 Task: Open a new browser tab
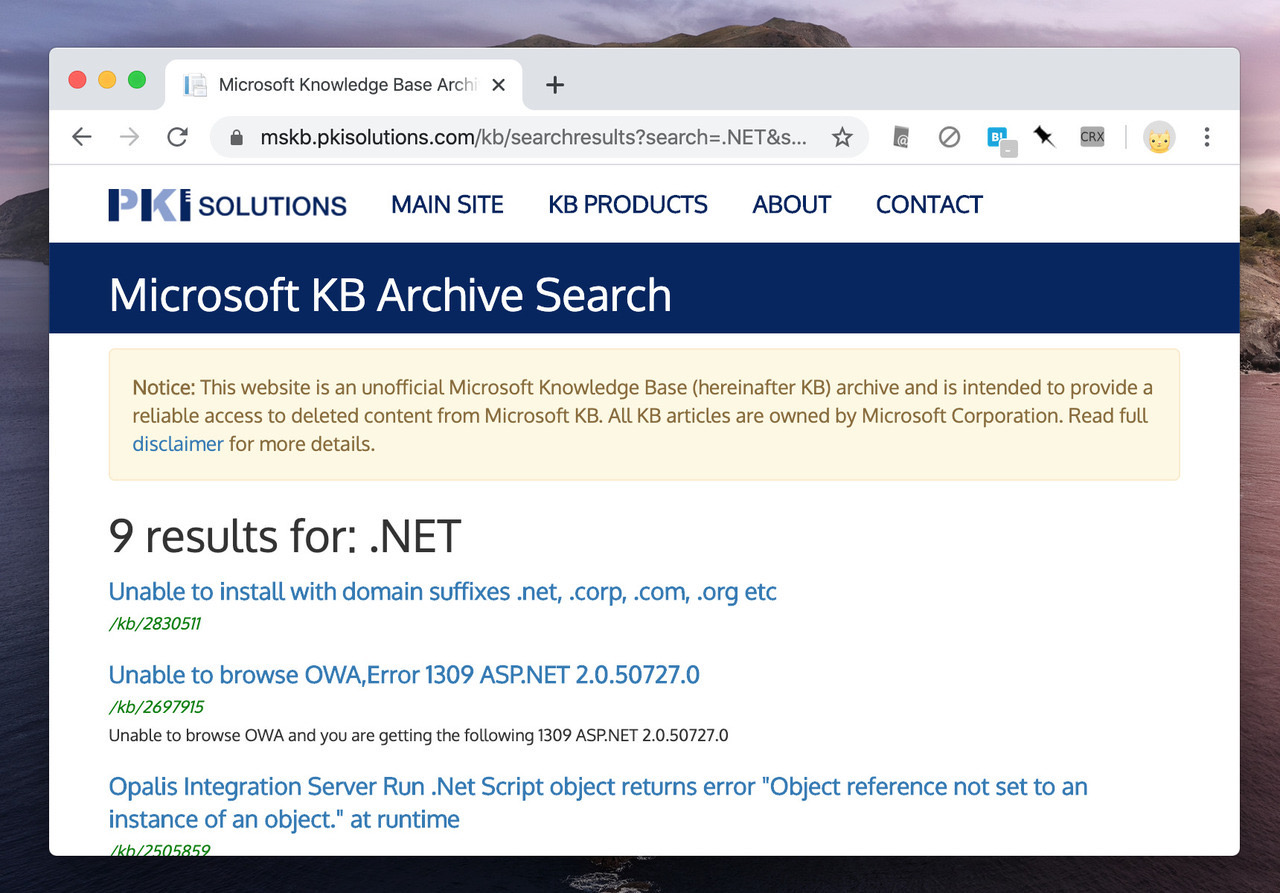[555, 85]
